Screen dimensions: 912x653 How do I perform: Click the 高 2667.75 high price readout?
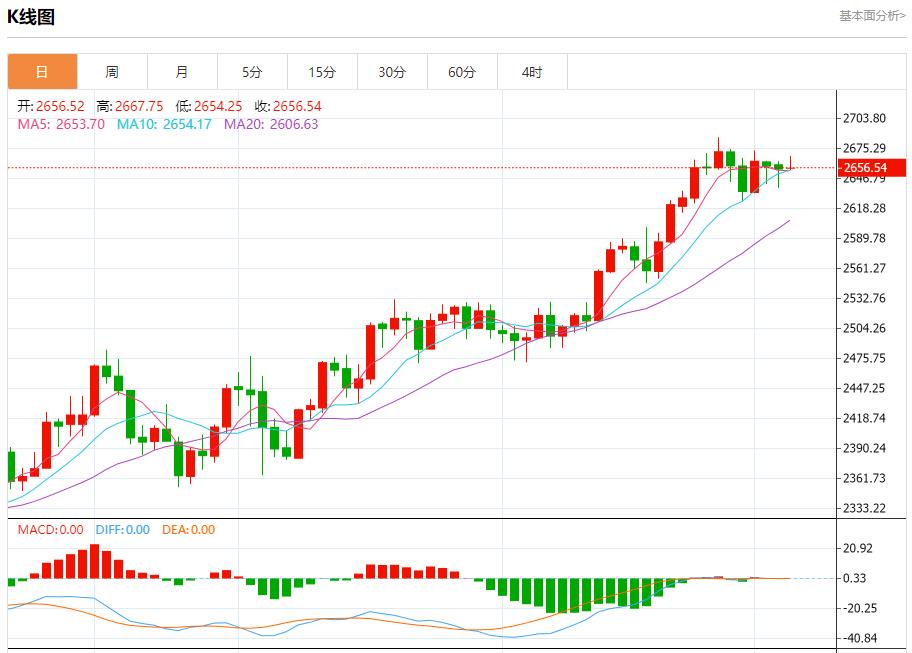[130, 106]
